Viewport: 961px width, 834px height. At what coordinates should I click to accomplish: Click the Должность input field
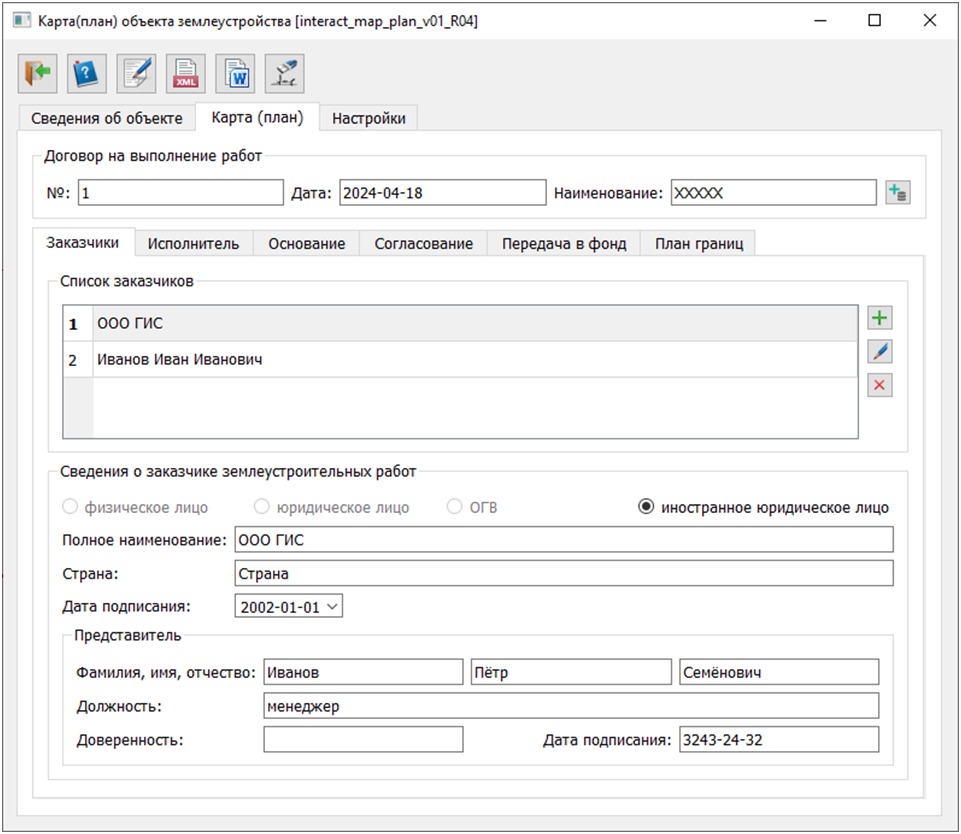[x=570, y=706]
